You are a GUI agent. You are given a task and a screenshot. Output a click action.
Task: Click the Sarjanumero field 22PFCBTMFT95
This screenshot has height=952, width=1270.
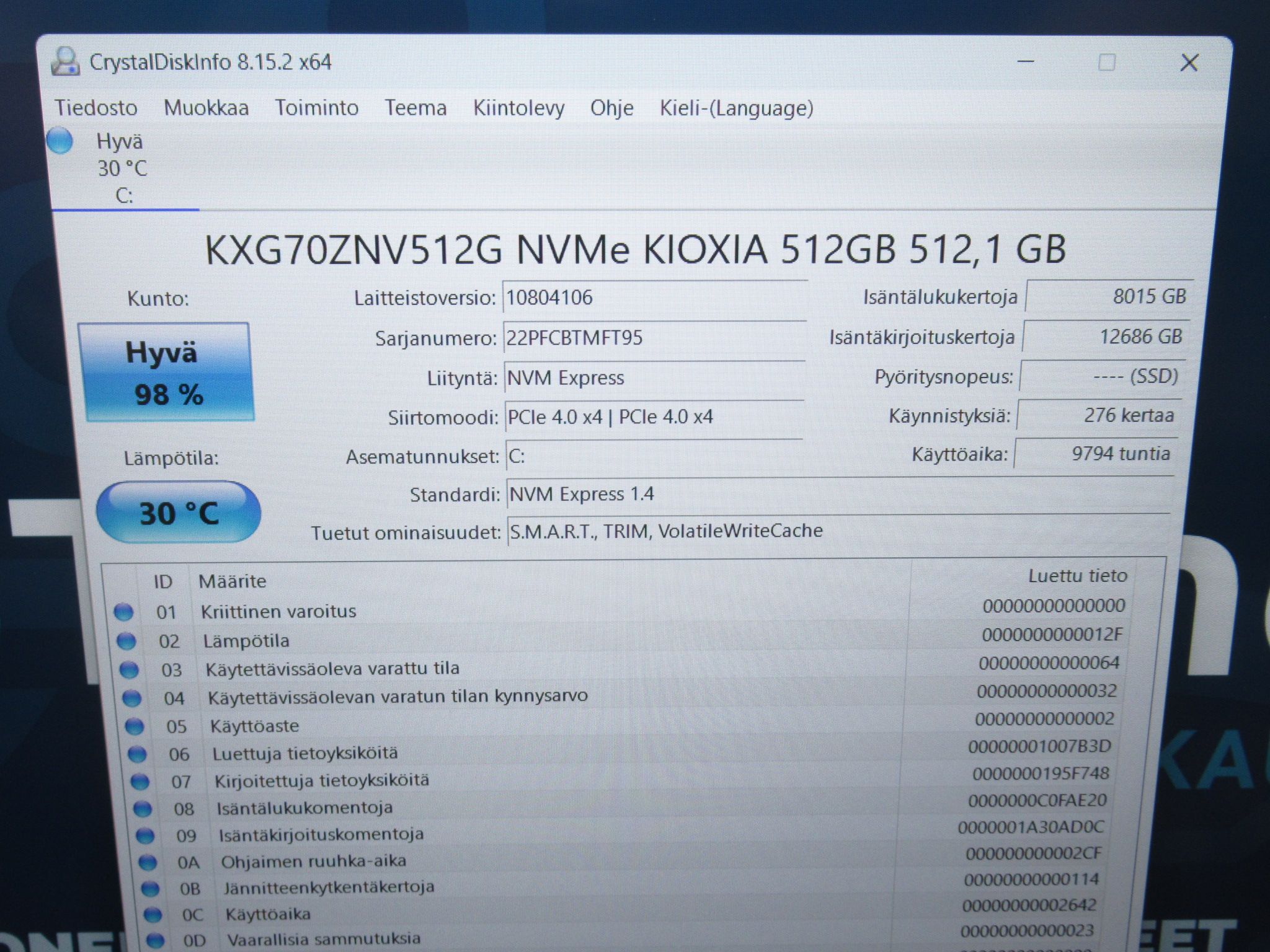pos(654,338)
